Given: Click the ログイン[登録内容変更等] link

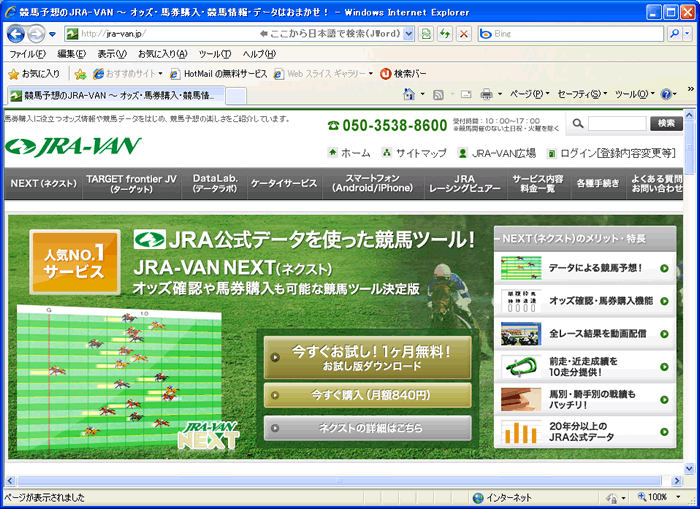Looking at the screenshot, I should coord(611,153).
